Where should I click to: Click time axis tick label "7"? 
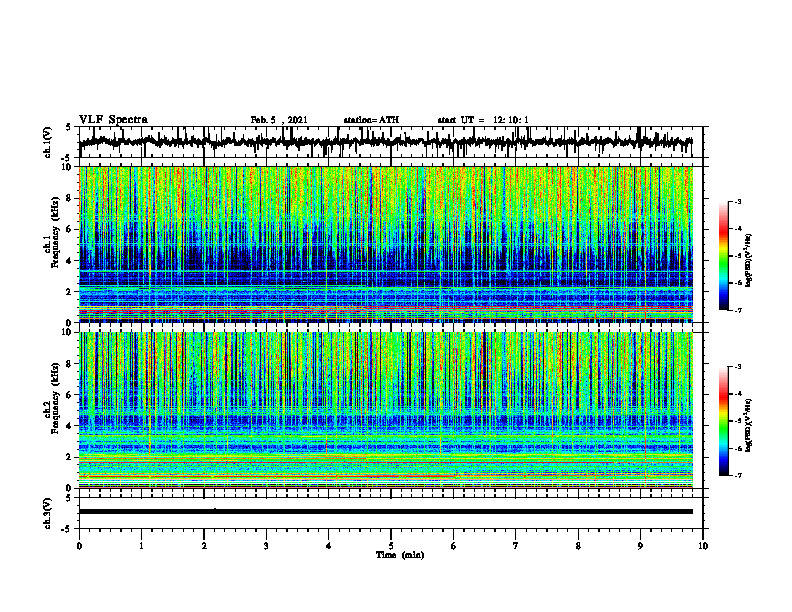coord(516,546)
